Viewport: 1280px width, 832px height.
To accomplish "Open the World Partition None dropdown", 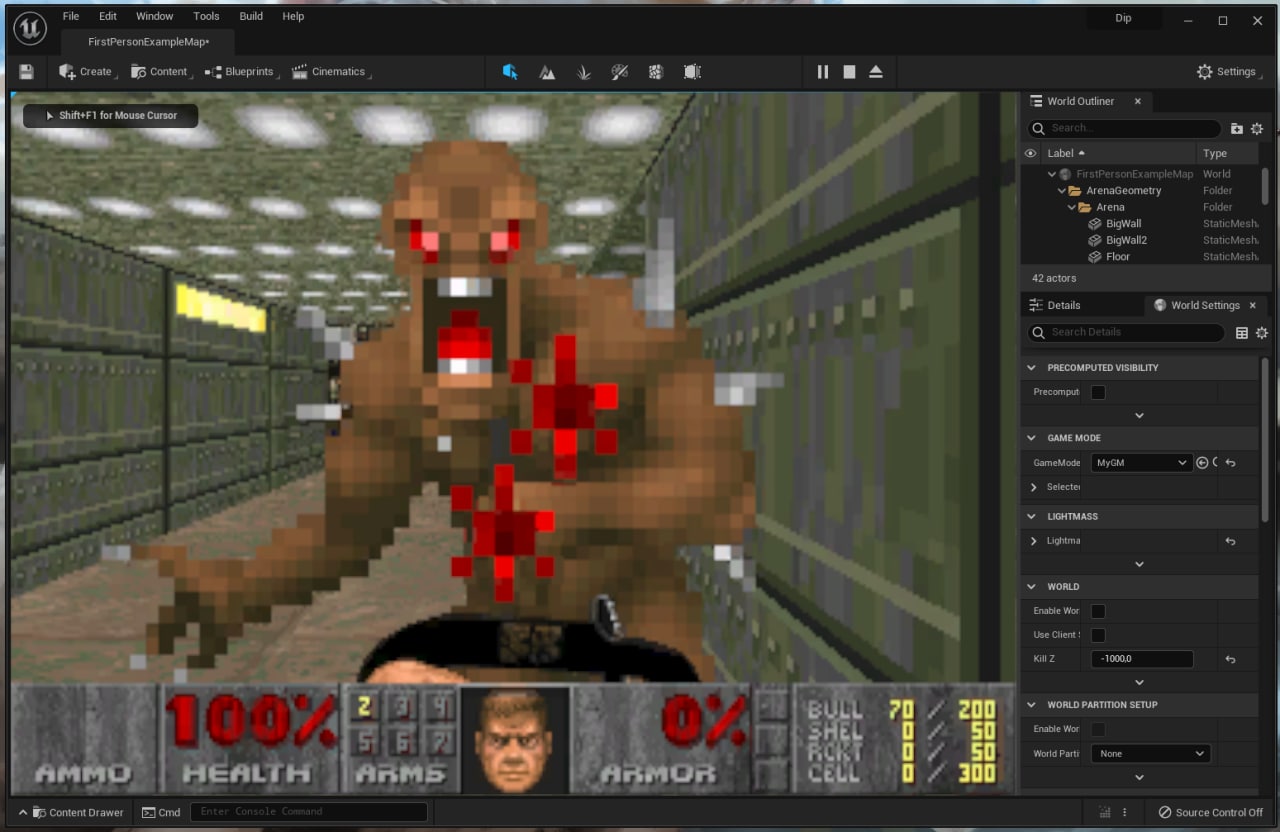I will pos(1151,754).
